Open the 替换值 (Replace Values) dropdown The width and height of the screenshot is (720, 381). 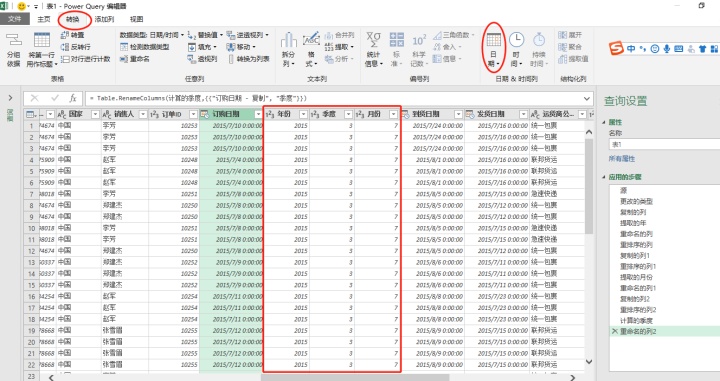pos(205,35)
